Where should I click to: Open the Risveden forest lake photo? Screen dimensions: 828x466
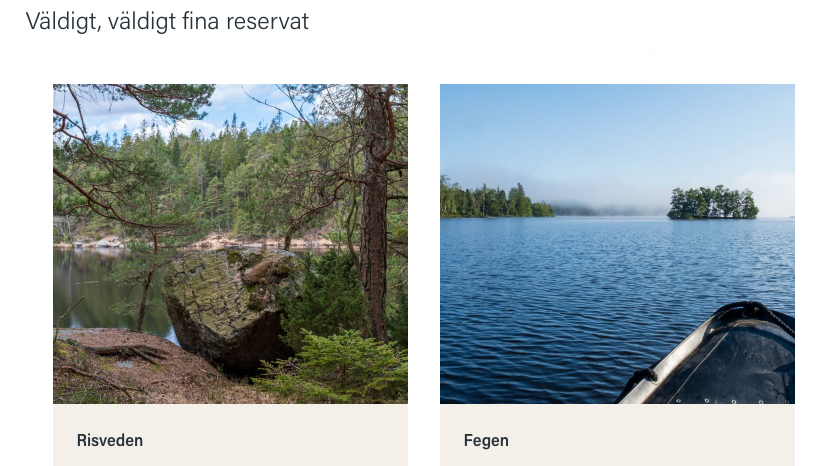tap(230, 244)
